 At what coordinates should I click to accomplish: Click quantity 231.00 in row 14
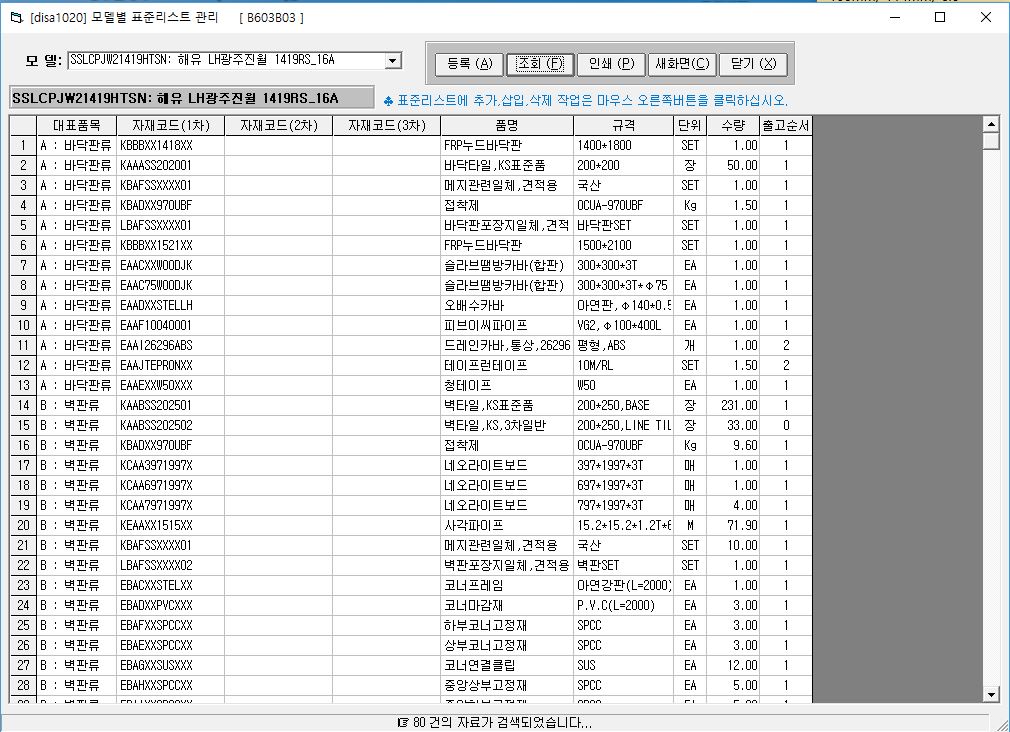(732, 405)
